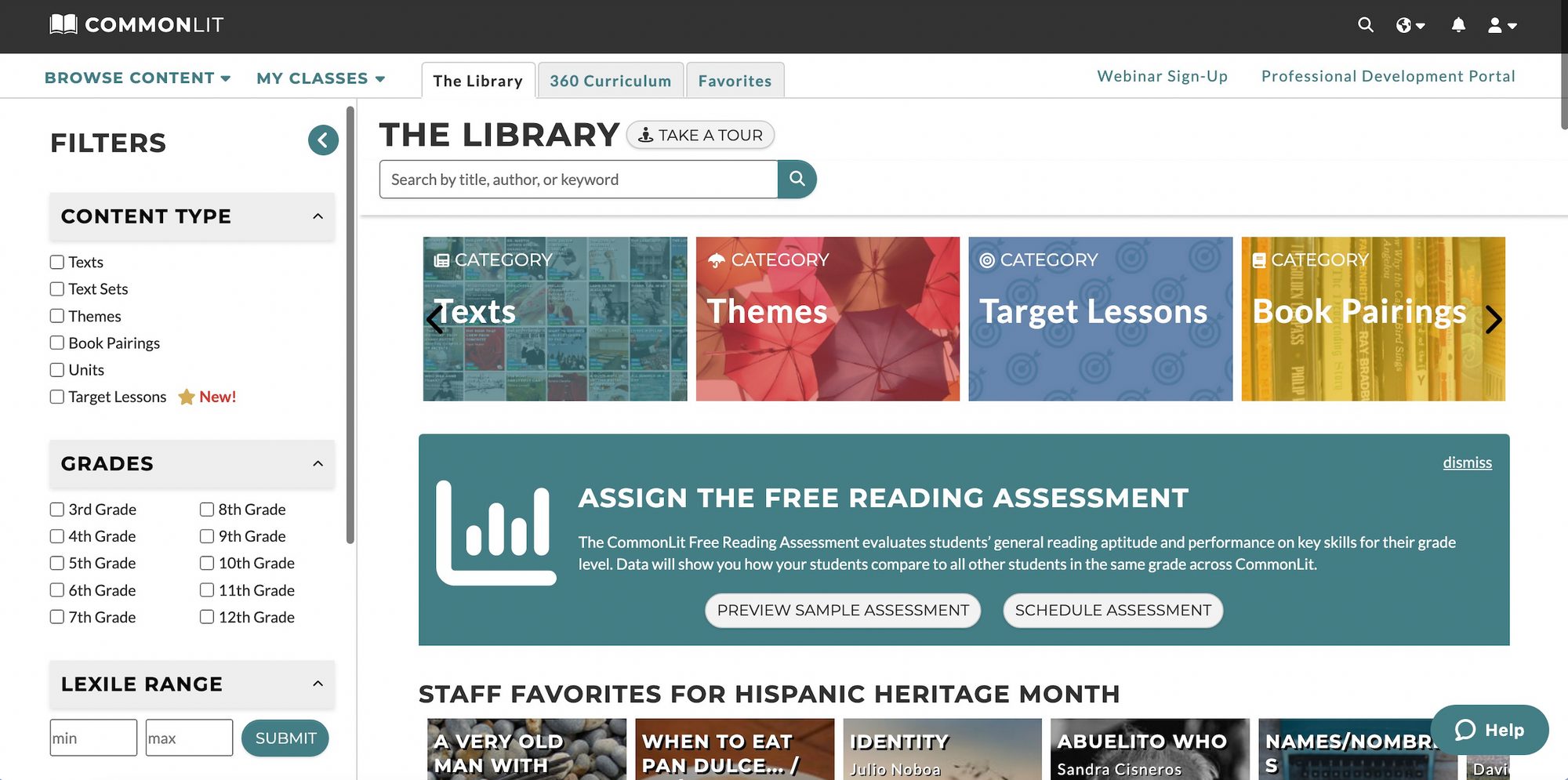Open the Help chat button
Image resolution: width=1568 pixels, height=780 pixels.
tap(1490, 730)
